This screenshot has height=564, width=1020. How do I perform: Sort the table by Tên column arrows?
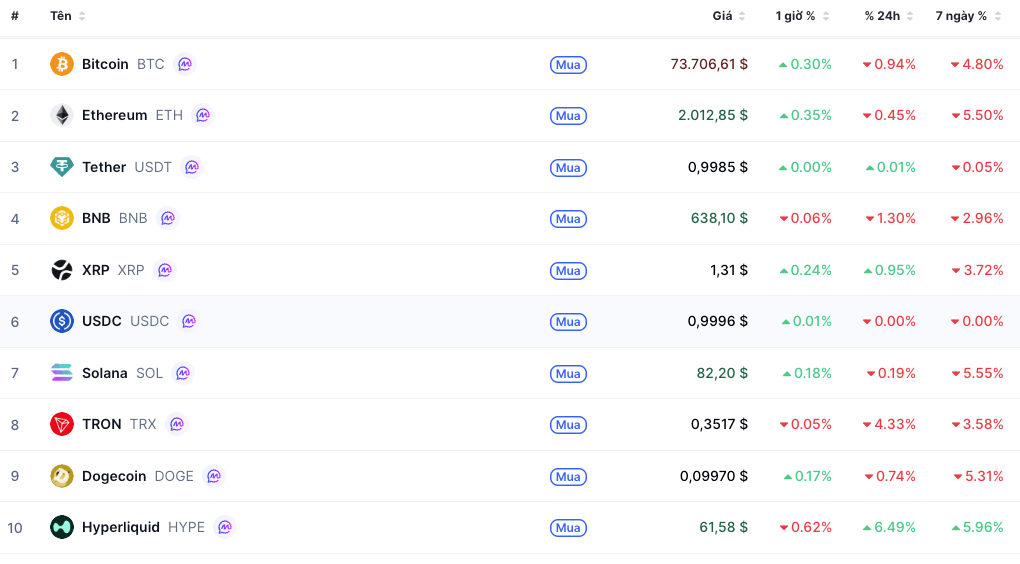click(82, 16)
